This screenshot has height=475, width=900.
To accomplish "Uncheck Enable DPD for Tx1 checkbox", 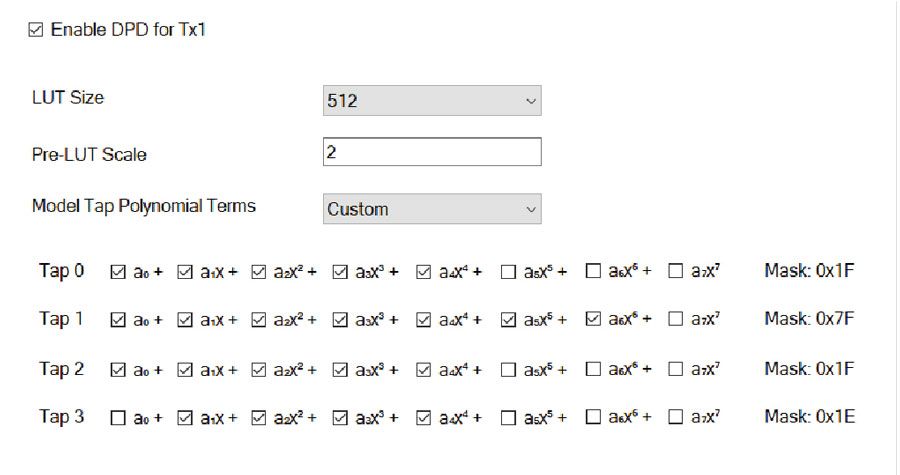I will (37, 31).
